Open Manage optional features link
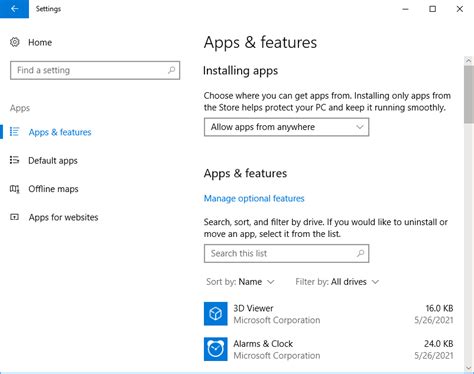Viewport: 474px width, 374px height. pos(254,198)
